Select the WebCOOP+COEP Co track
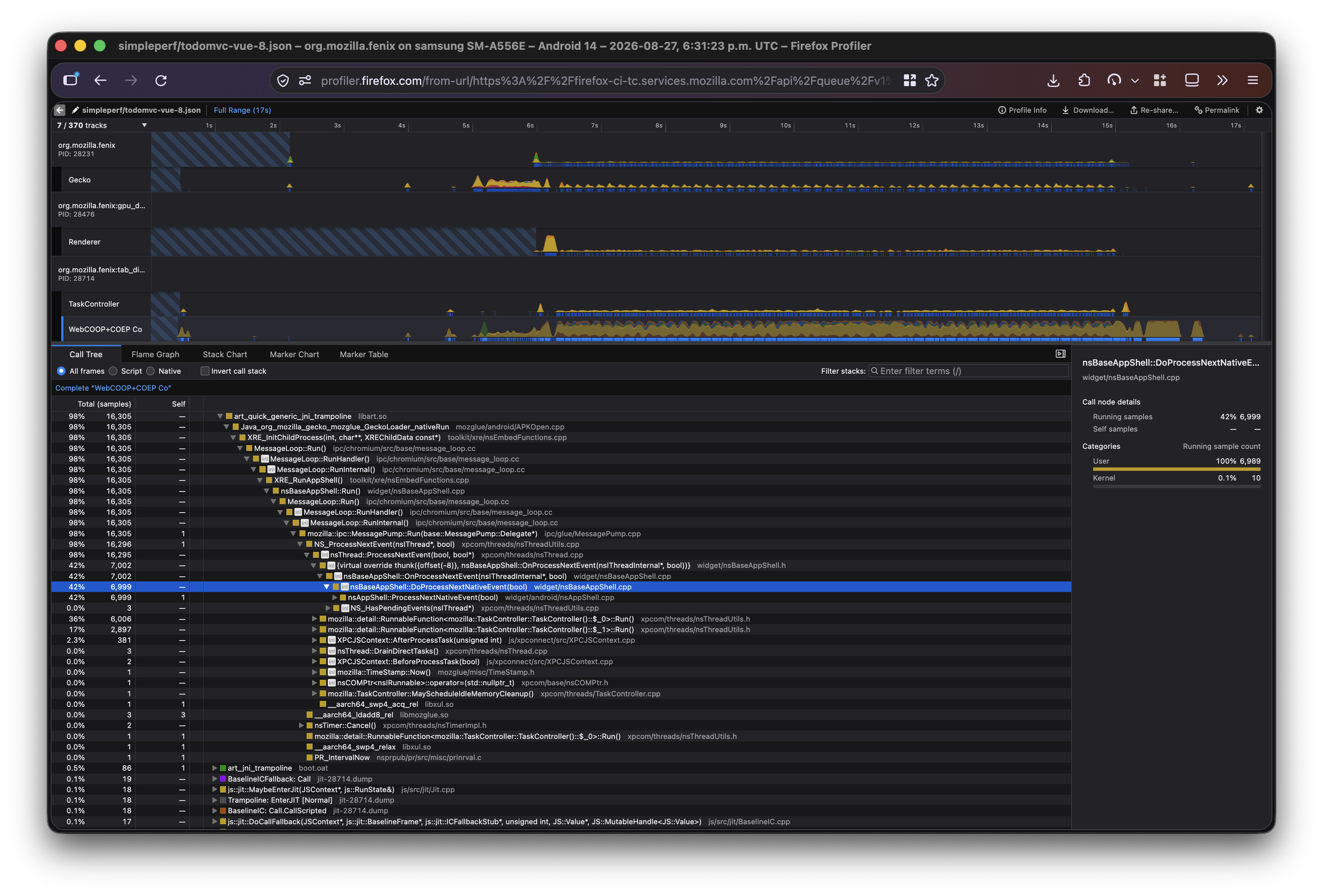The height and width of the screenshot is (896, 1323). (105, 329)
